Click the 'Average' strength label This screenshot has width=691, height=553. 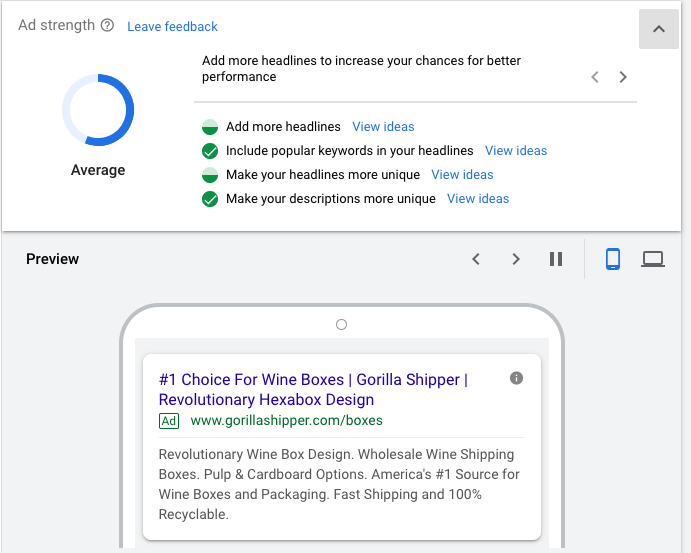click(x=98, y=170)
